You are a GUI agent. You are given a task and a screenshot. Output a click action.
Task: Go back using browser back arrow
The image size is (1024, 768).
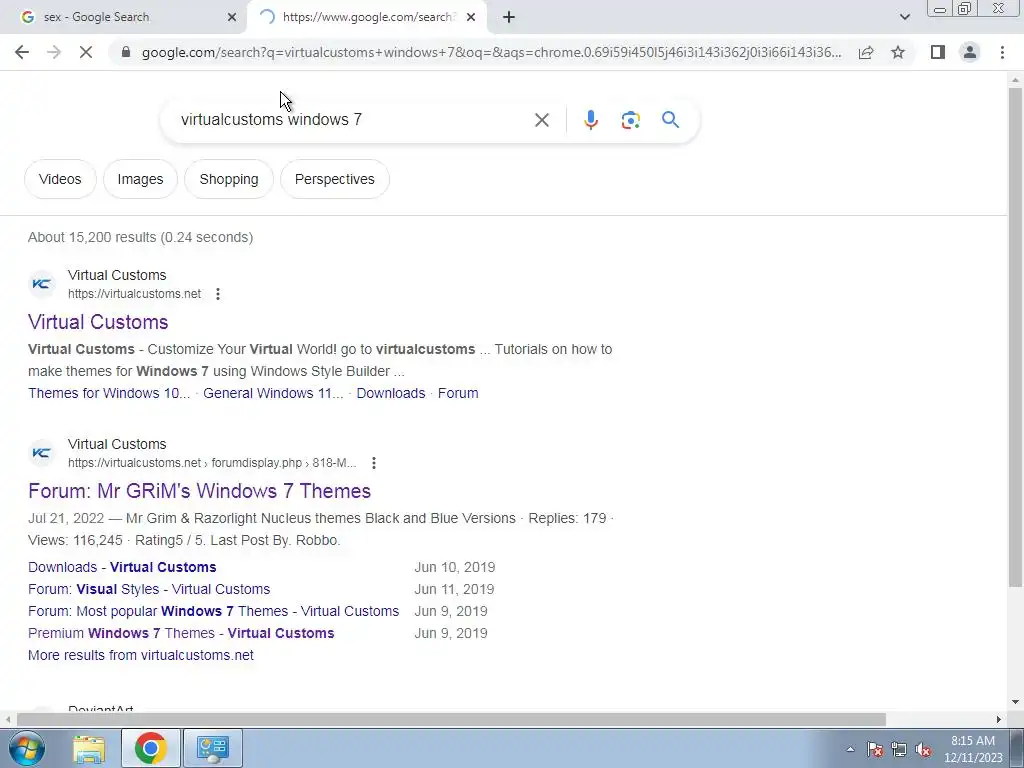[x=22, y=52]
